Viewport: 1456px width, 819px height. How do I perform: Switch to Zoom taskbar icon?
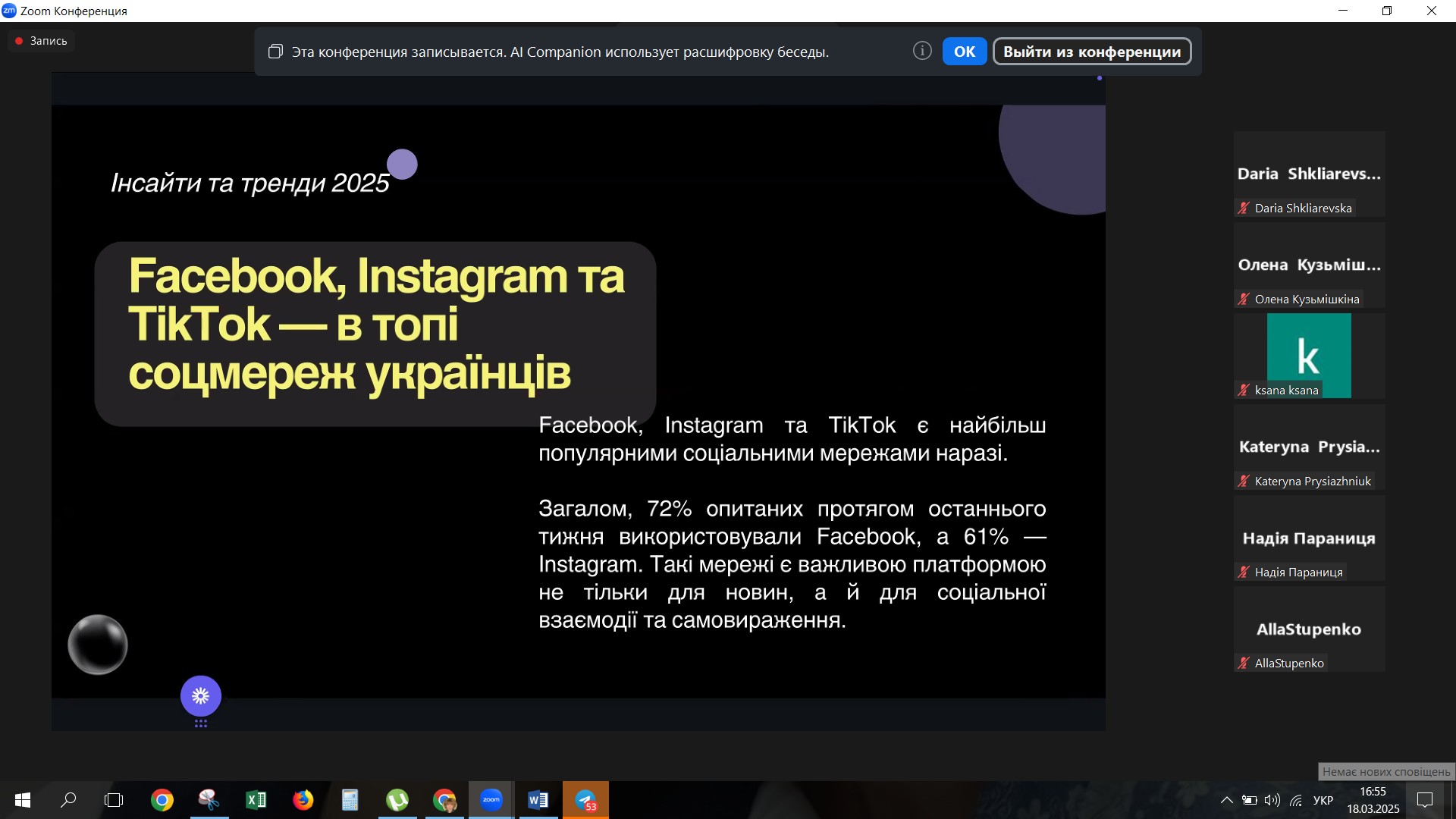click(x=491, y=800)
